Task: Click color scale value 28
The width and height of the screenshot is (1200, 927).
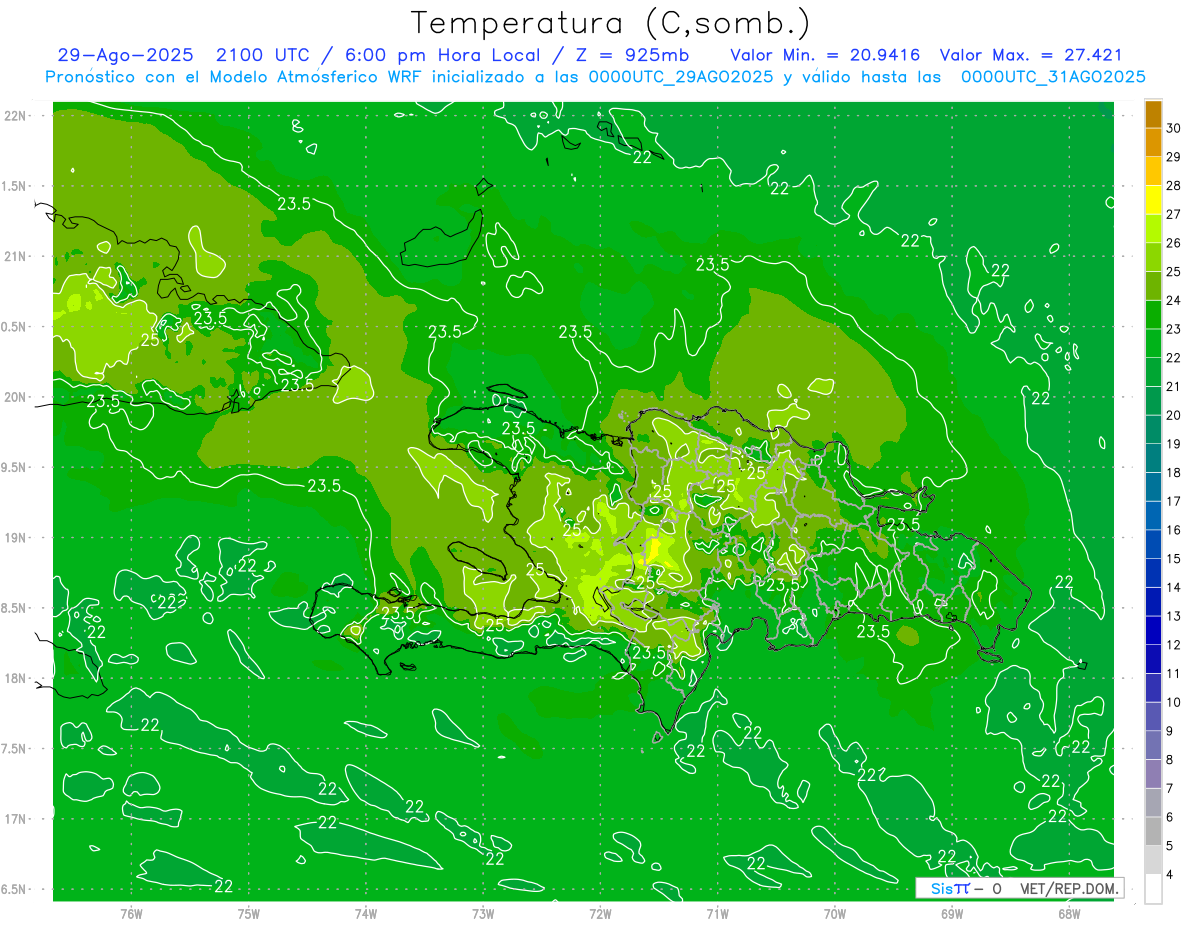Action: [x=1174, y=185]
